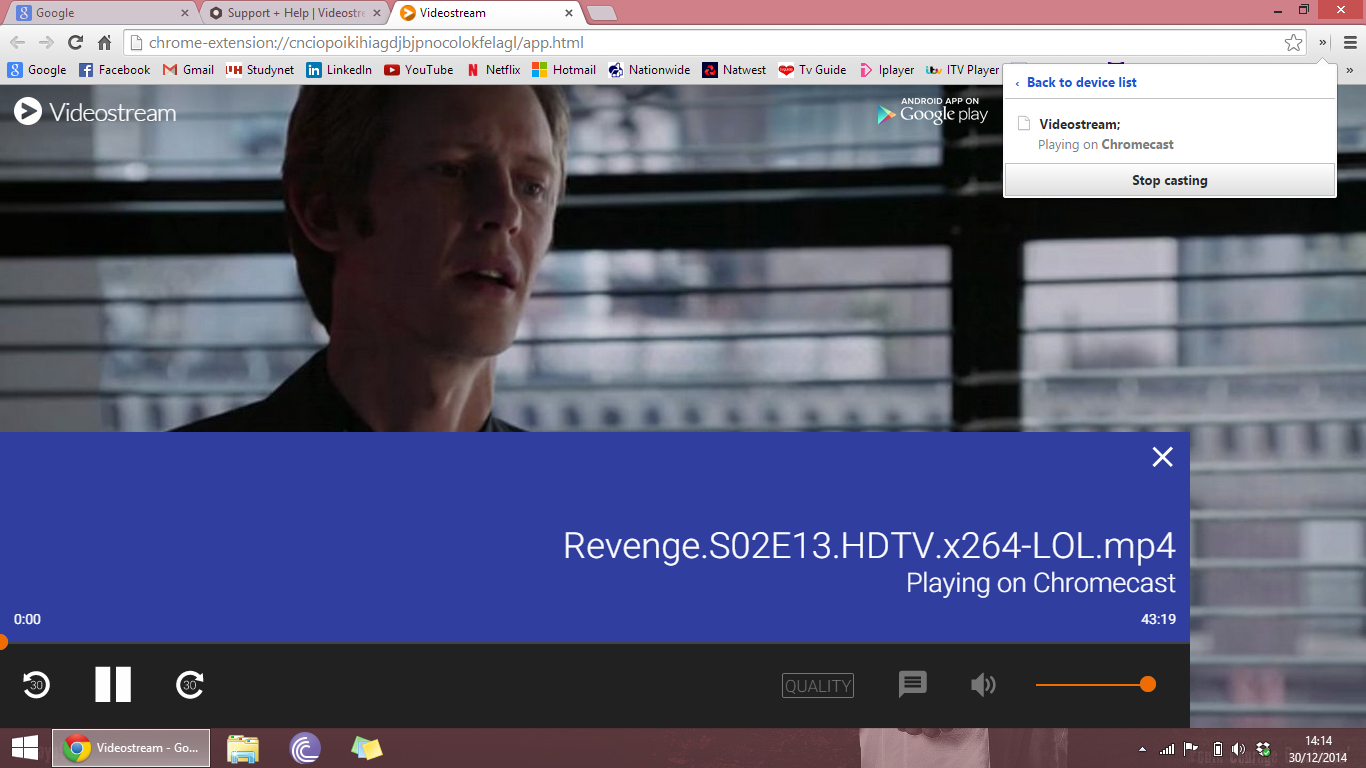Open the Tv Guide bookmark

pyautogui.click(x=812, y=70)
